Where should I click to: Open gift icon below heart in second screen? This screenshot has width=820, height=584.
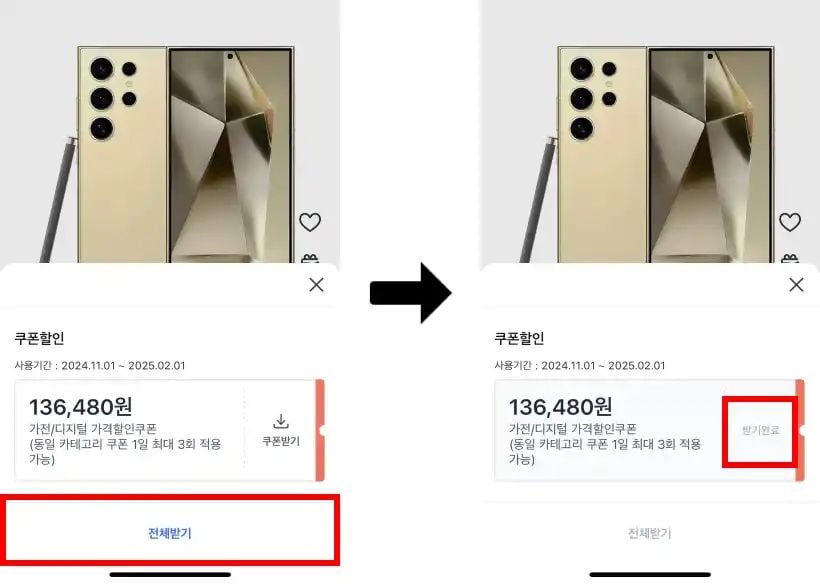[790, 258]
